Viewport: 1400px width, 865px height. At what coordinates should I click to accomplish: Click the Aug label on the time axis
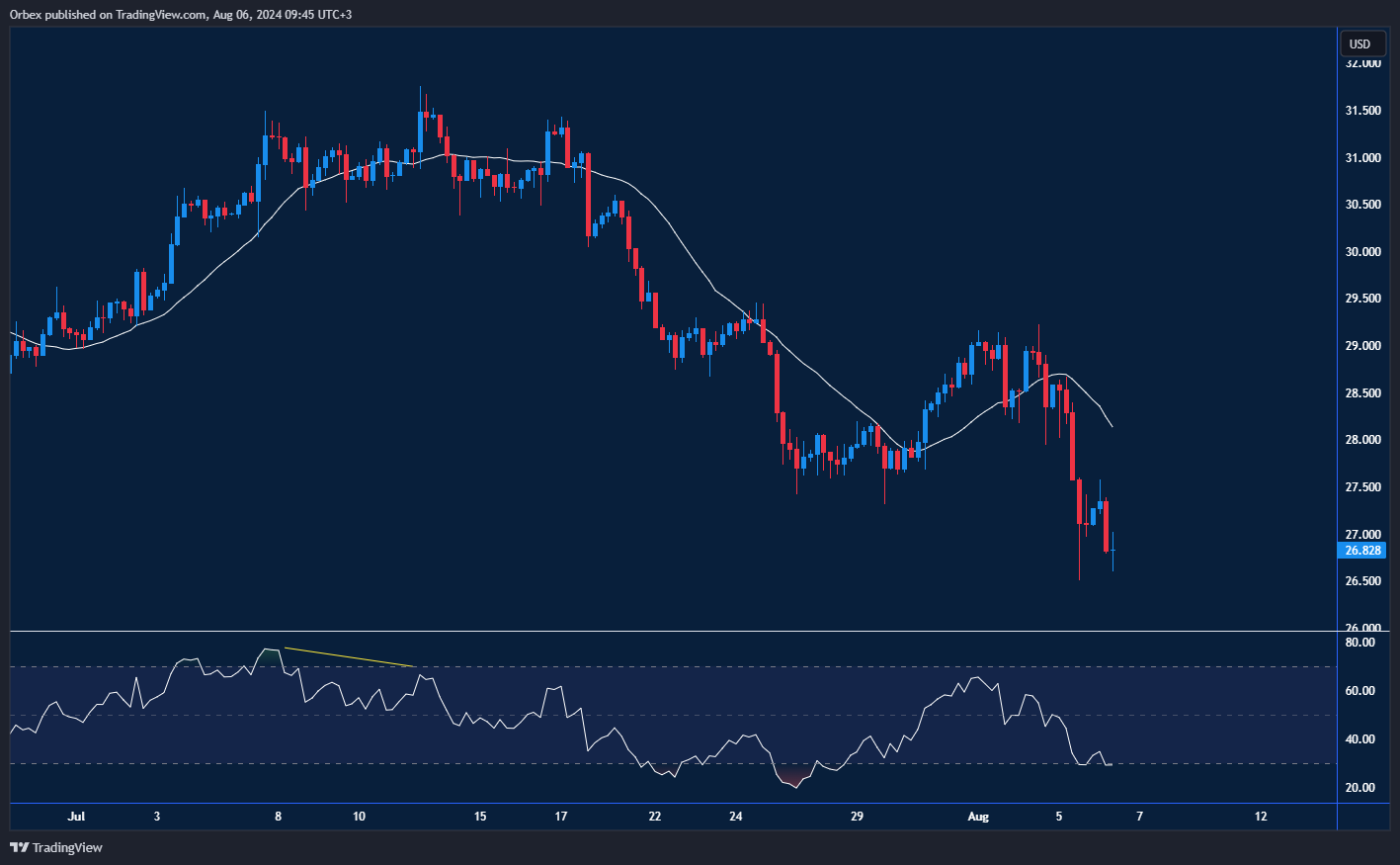pyautogui.click(x=977, y=817)
